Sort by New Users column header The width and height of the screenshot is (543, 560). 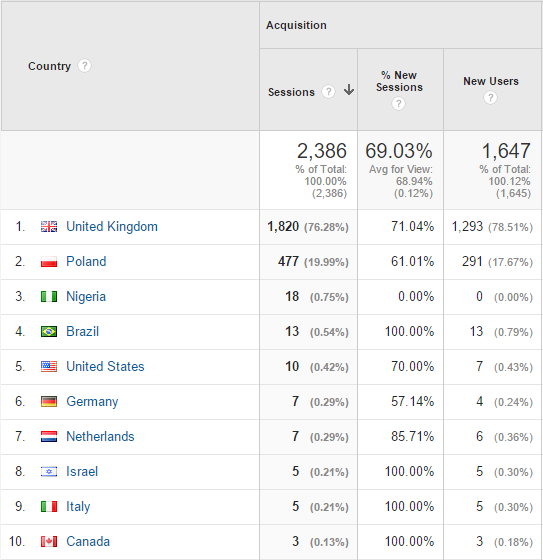tap(491, 81)
